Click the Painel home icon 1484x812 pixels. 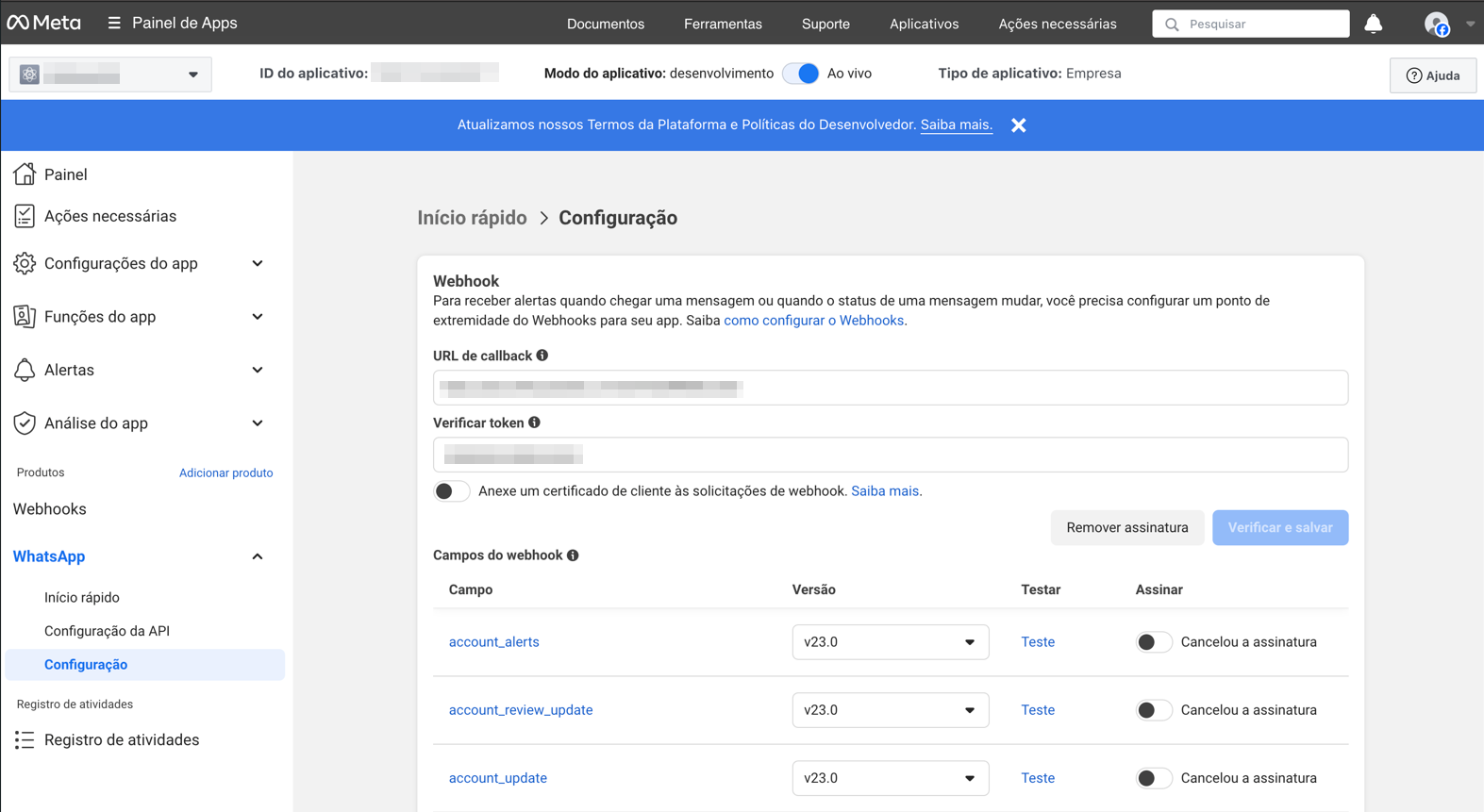[x=25, y=174]
